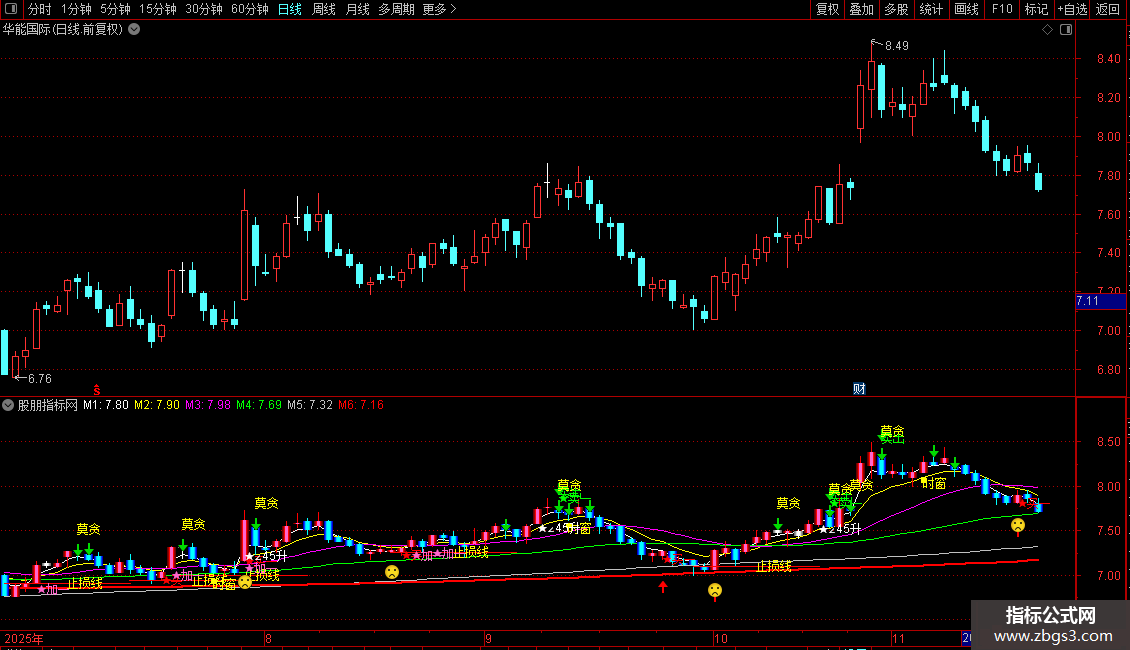Click the sad face icon between months 8 and 9
The width and height of the screenshot is (1130, 650).
coord(391,572)
